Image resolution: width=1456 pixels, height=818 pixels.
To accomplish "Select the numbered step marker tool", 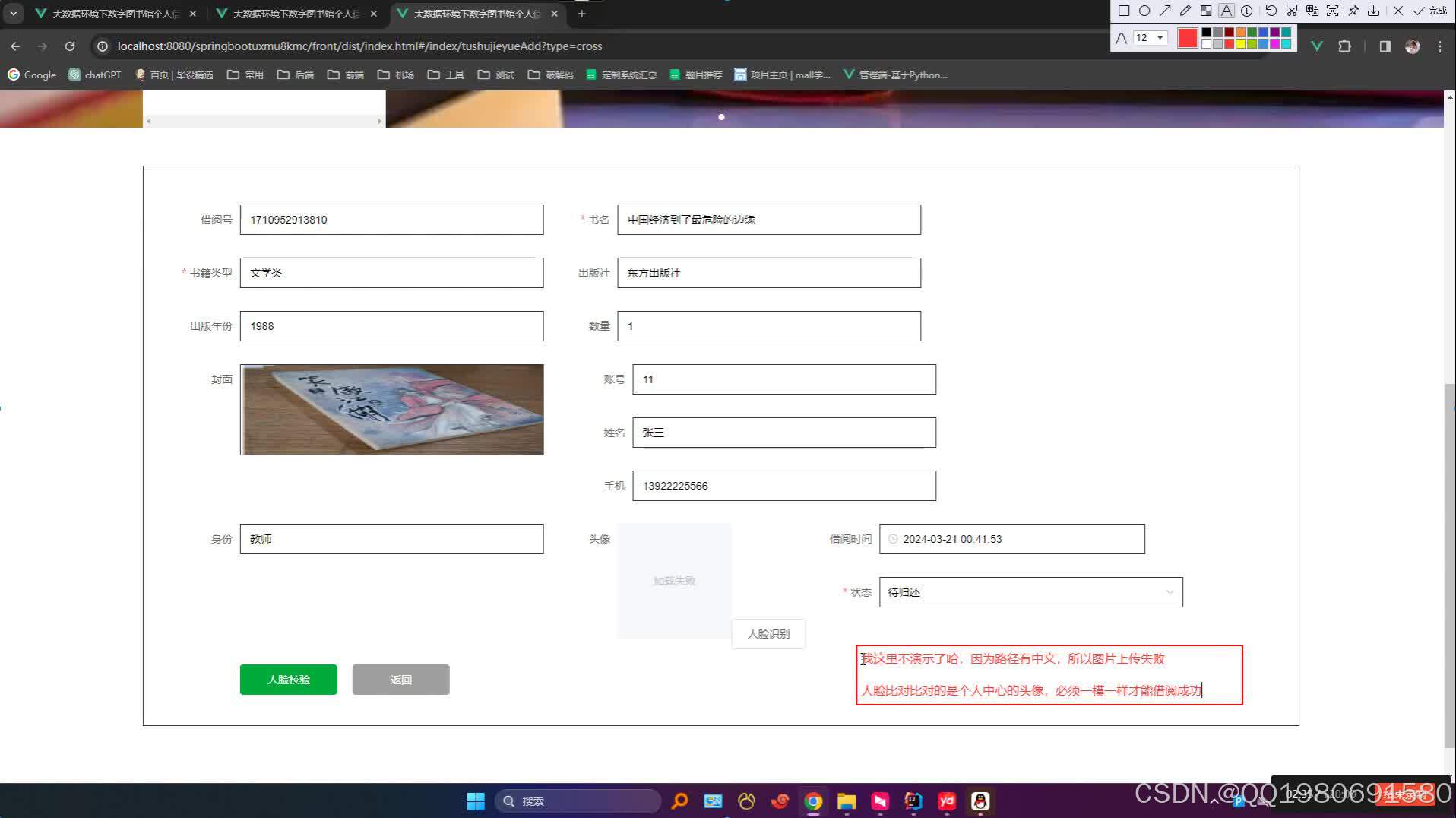I will click(x=1247, y=11).
